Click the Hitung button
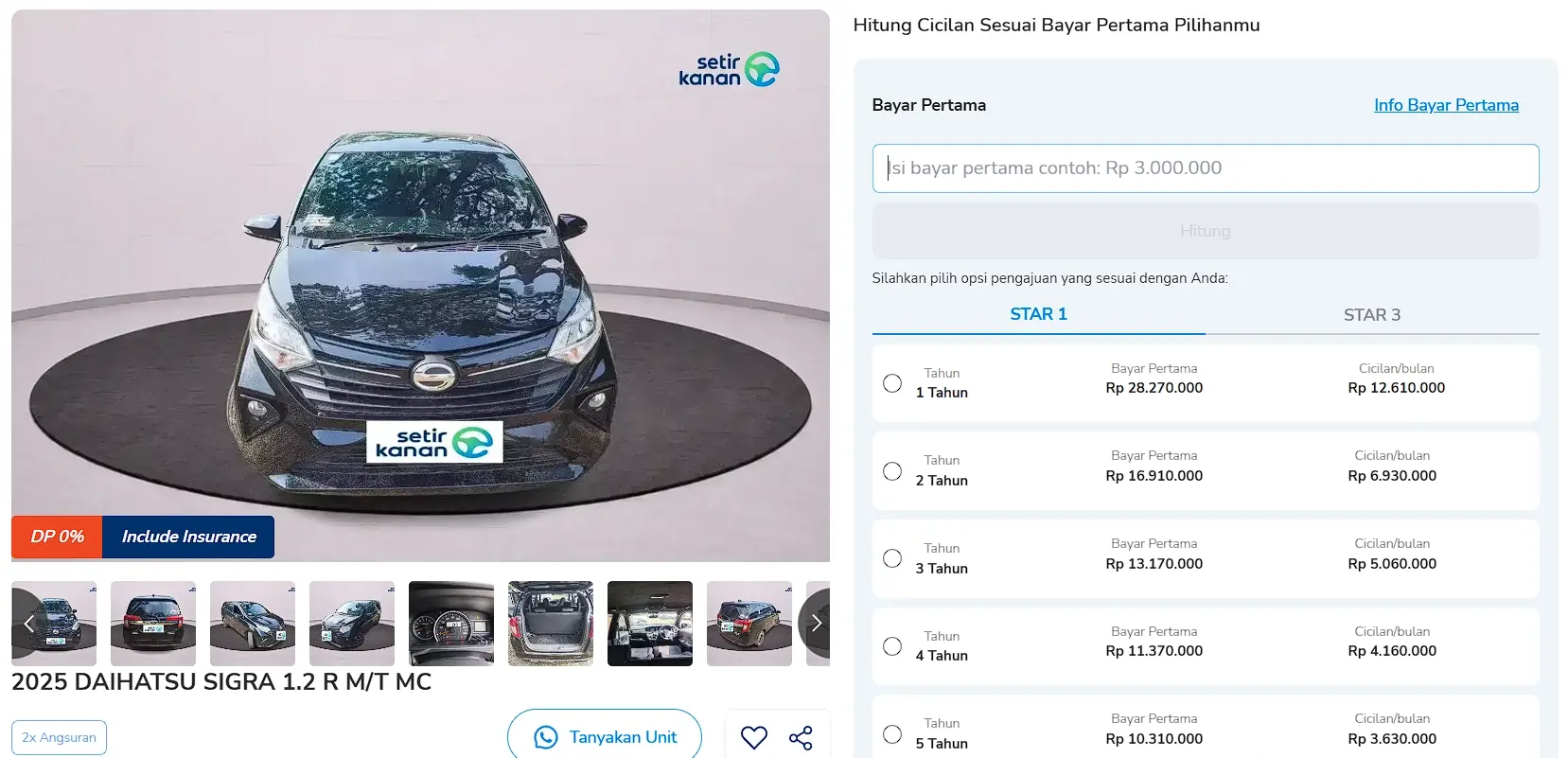This screenshot has width=1568, height=758. 1206,231
